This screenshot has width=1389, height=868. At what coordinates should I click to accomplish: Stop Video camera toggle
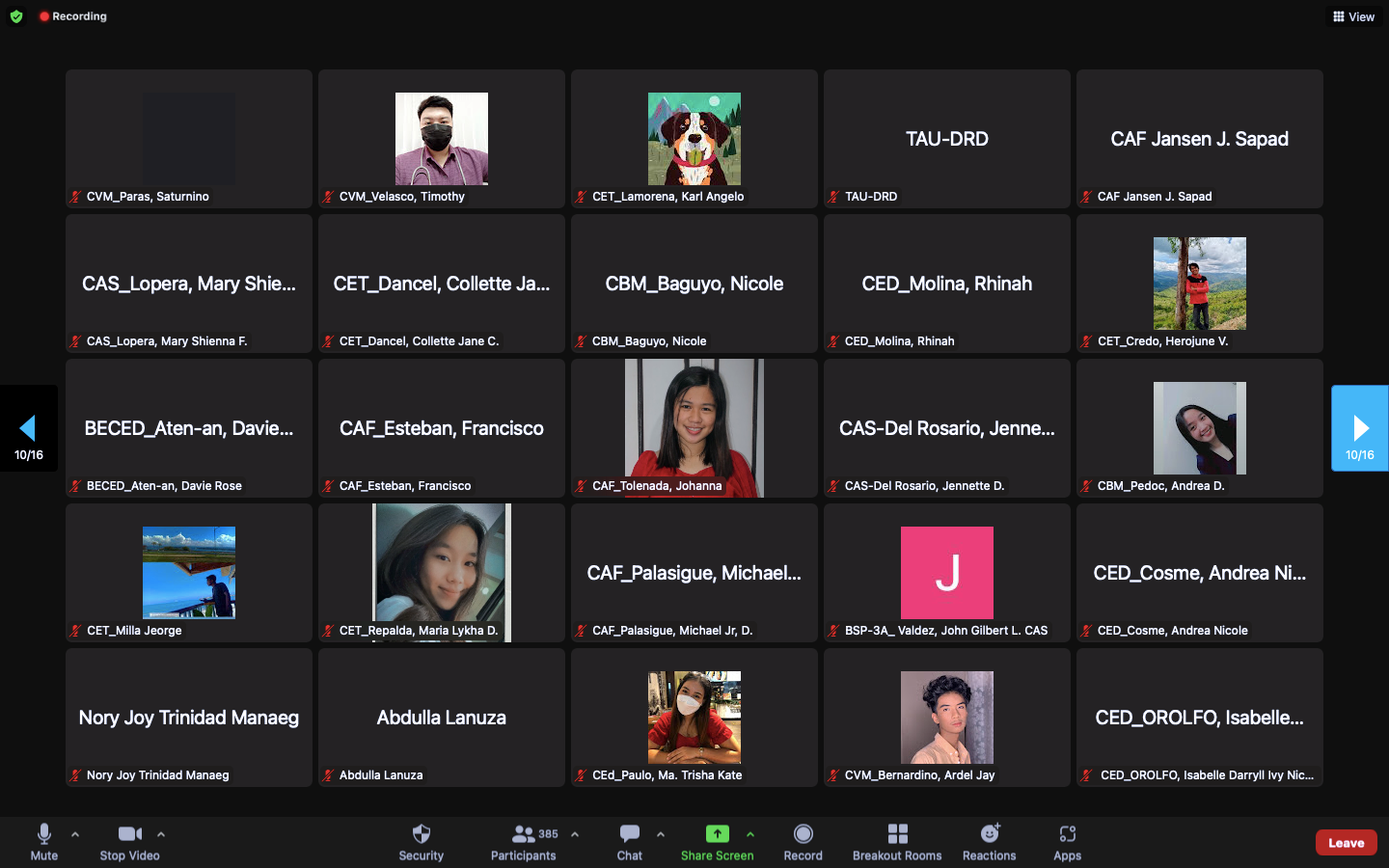(x=129, y=841)
